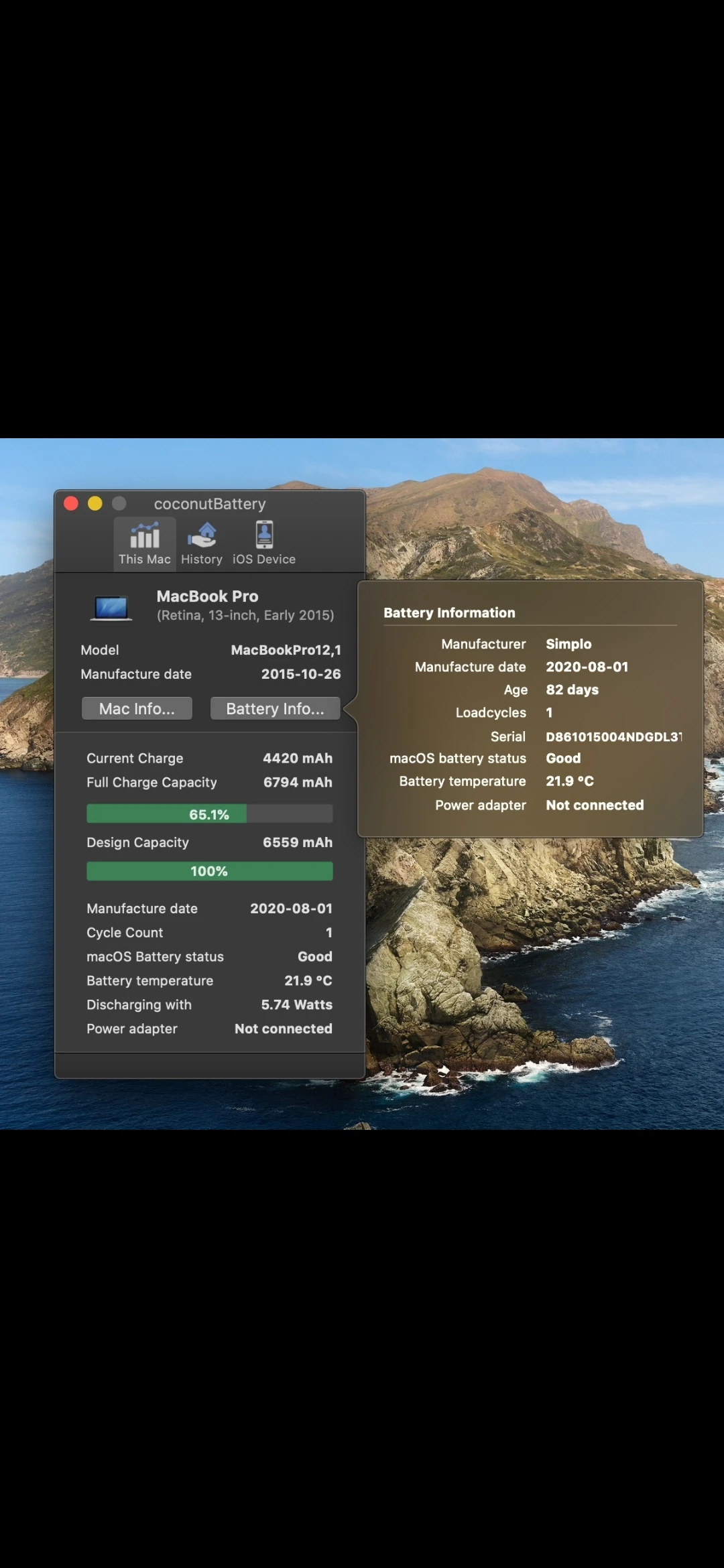The width and height of the screenshot is (724, 1568).
Task: Toggle the Battery Info... popover
Action: click(x=275, y=708)
